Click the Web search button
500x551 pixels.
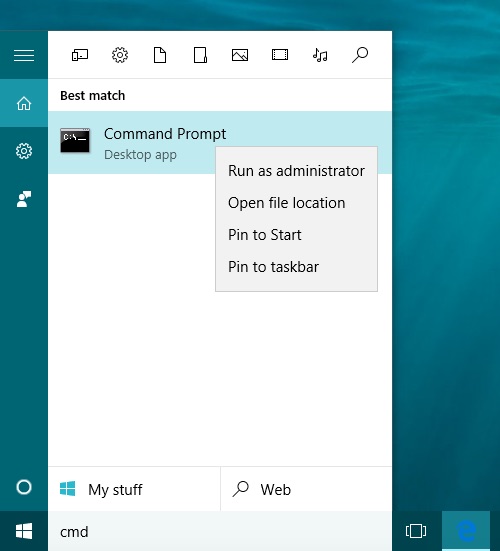click(x=306, y=489)
